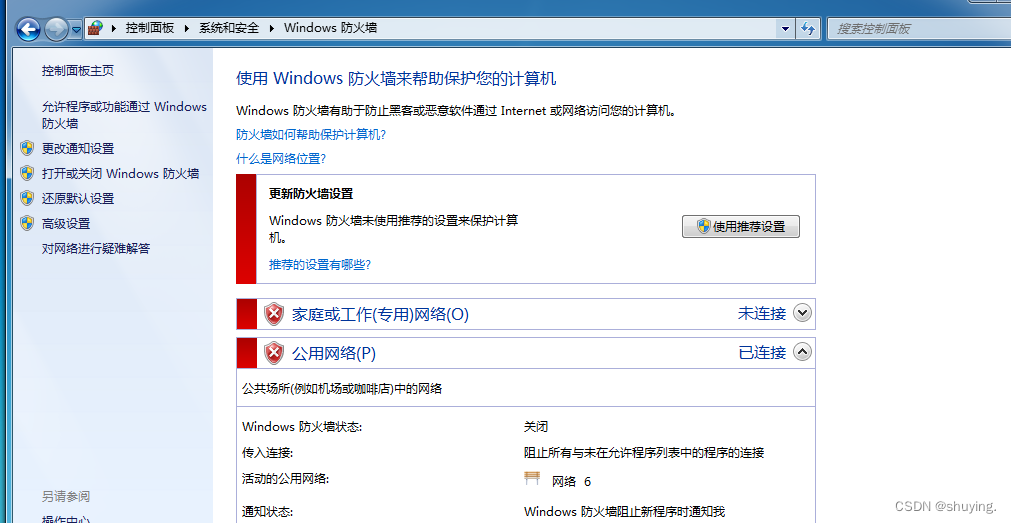Open the address bar history dropdown
Viewport: 1011px width, 523px height.
[x=785, y=28]
